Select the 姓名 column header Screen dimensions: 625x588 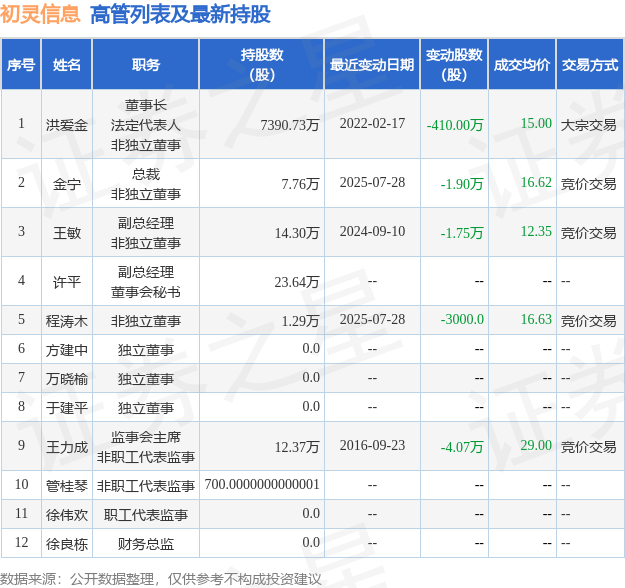coord(67,65)
